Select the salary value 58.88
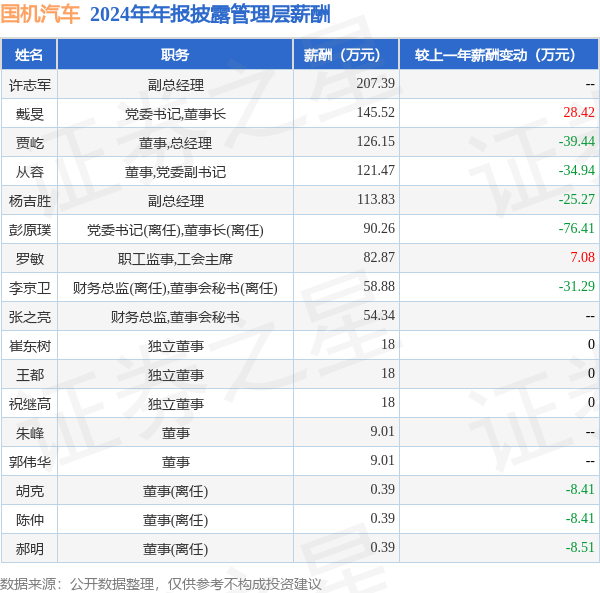The height and width of the screenshot is (593, 600). click(379, 287)
